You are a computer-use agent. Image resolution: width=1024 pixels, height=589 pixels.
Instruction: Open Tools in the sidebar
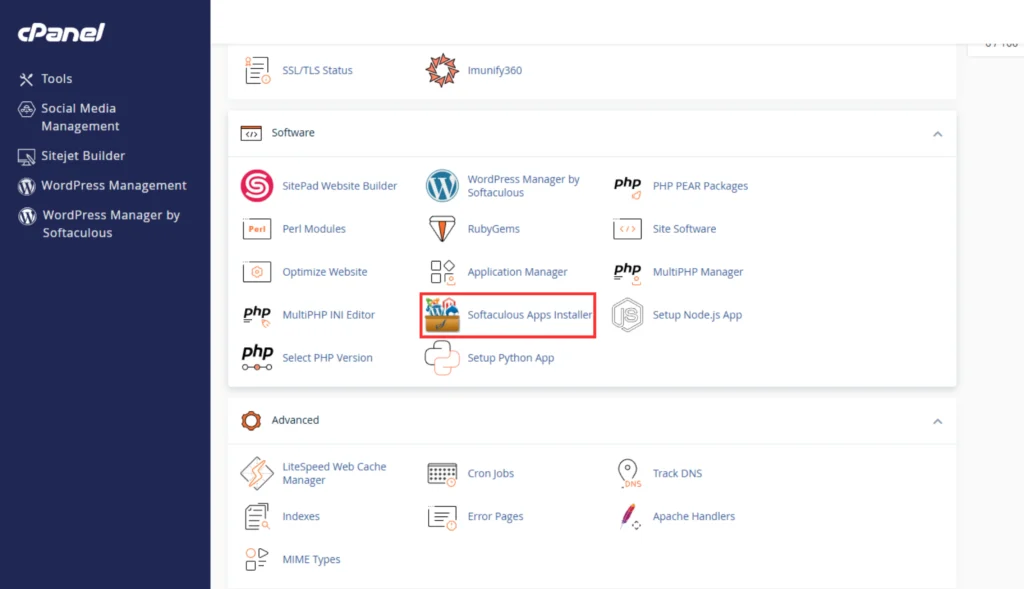pos(57,79)
